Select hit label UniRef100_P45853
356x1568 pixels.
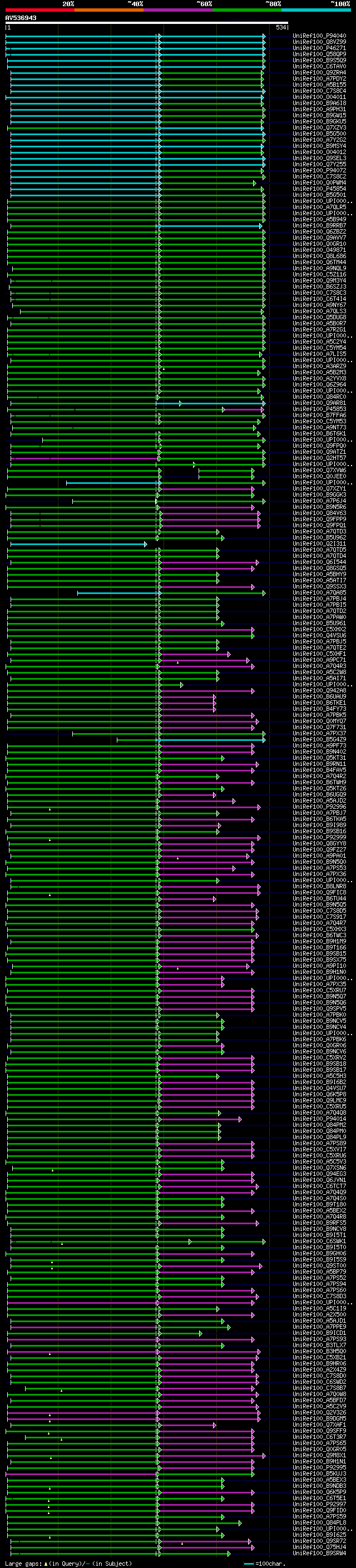[319, 409]
